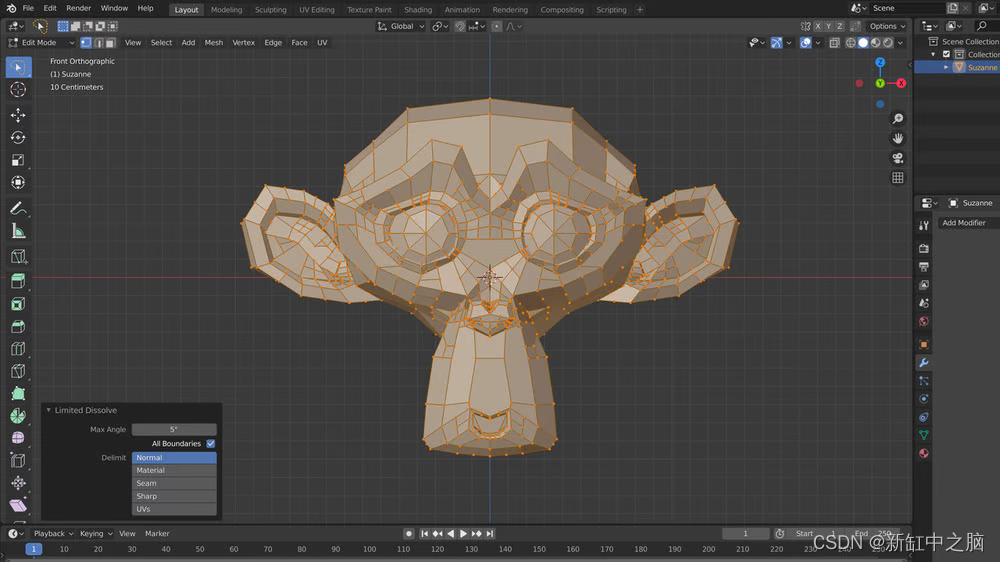Open the Keying dropdown in timeline
Viewport: 1000px width, 562px height.
(x=96, y=533)
